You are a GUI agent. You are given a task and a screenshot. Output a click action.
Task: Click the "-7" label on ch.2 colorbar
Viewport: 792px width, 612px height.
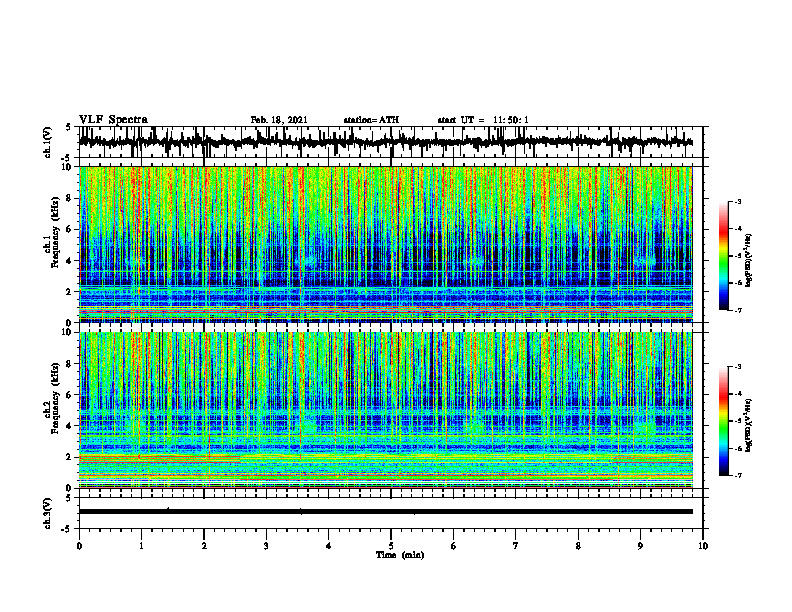click(738, 475)
